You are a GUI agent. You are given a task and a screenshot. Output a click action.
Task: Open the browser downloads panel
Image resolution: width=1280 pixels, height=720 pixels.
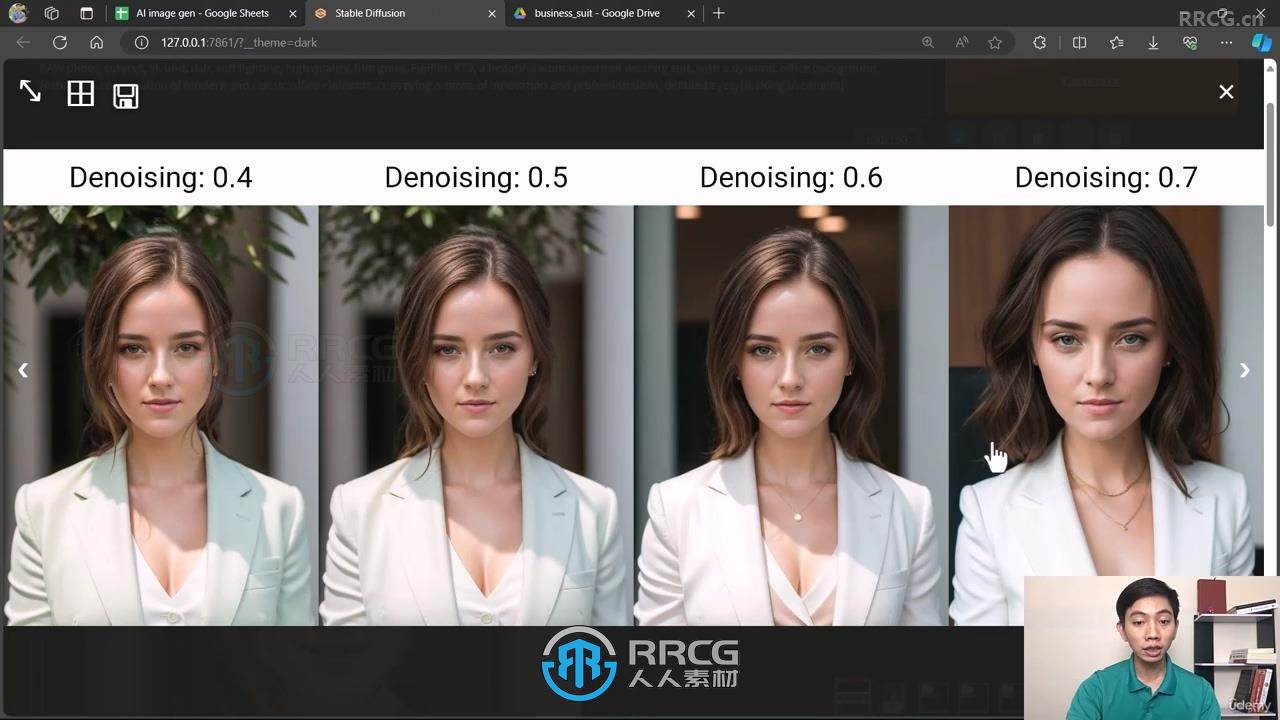point(1153,42)
